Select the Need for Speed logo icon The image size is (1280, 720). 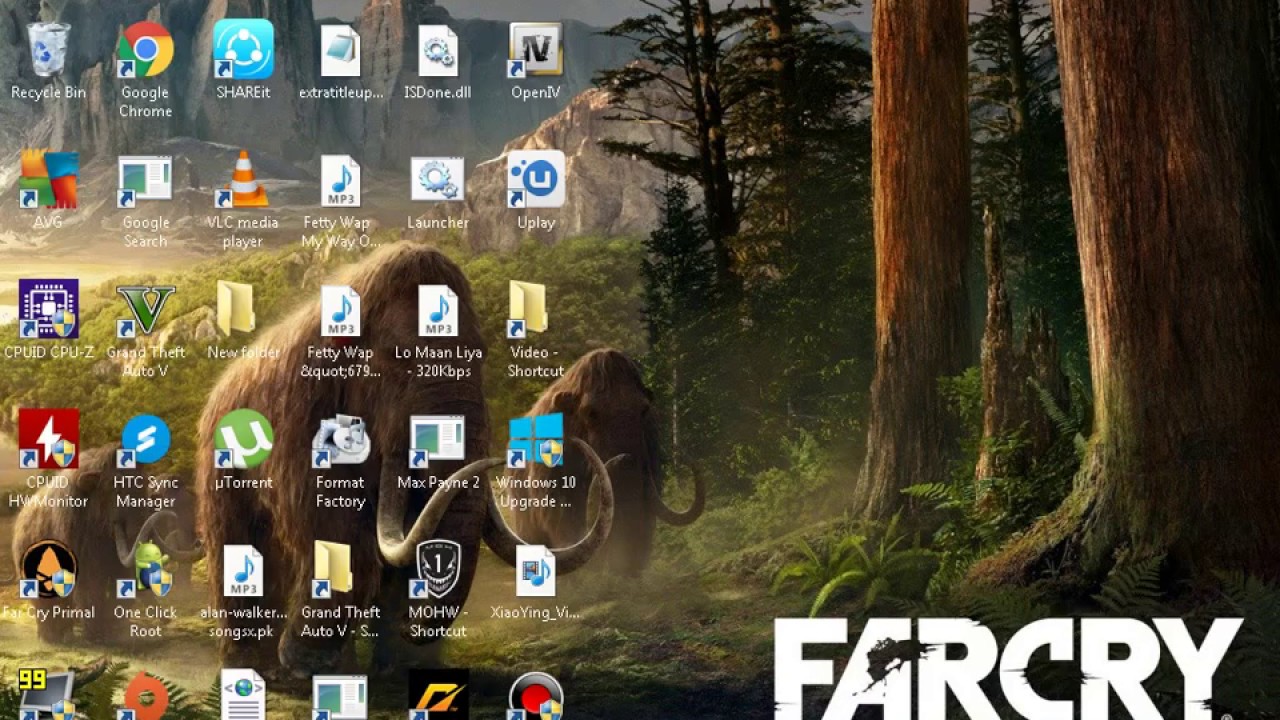[x=438, y=694]
